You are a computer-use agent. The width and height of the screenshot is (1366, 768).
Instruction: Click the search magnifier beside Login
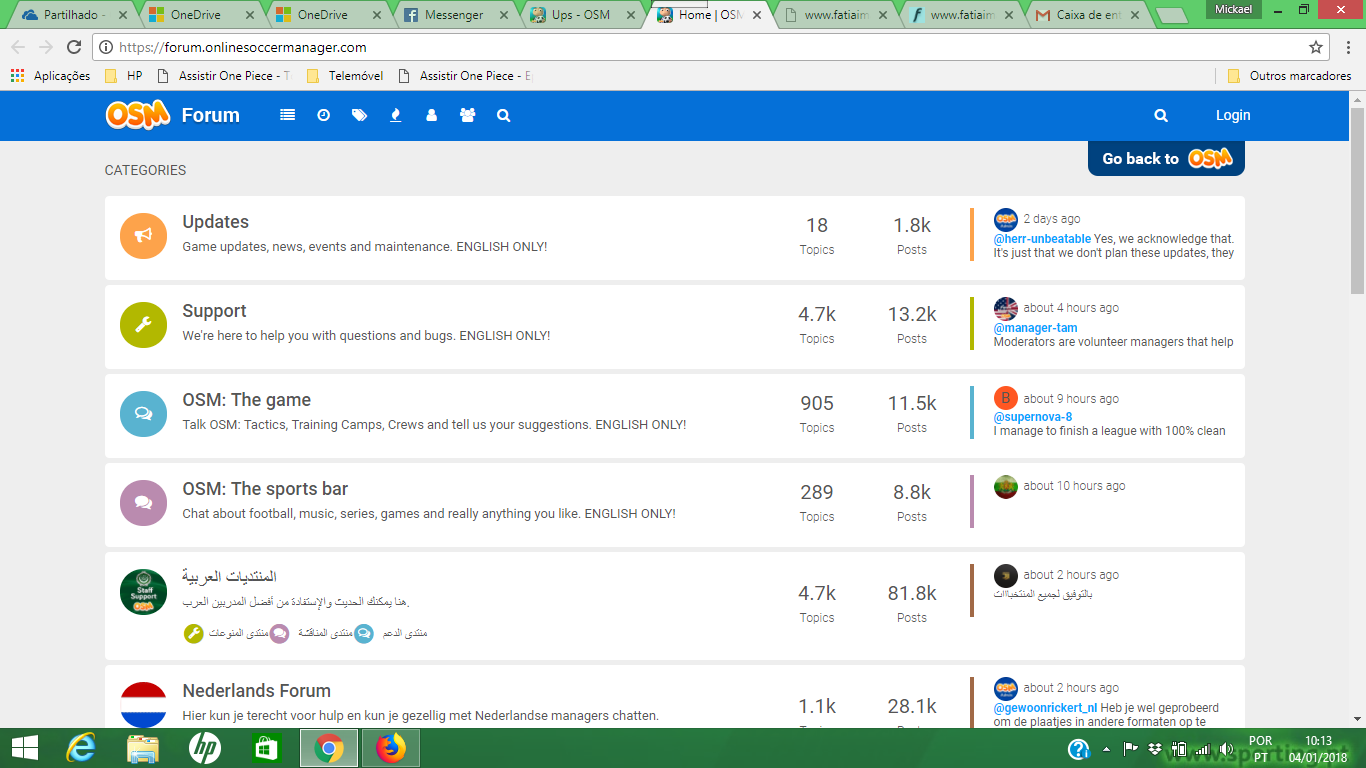[1161, 115]
